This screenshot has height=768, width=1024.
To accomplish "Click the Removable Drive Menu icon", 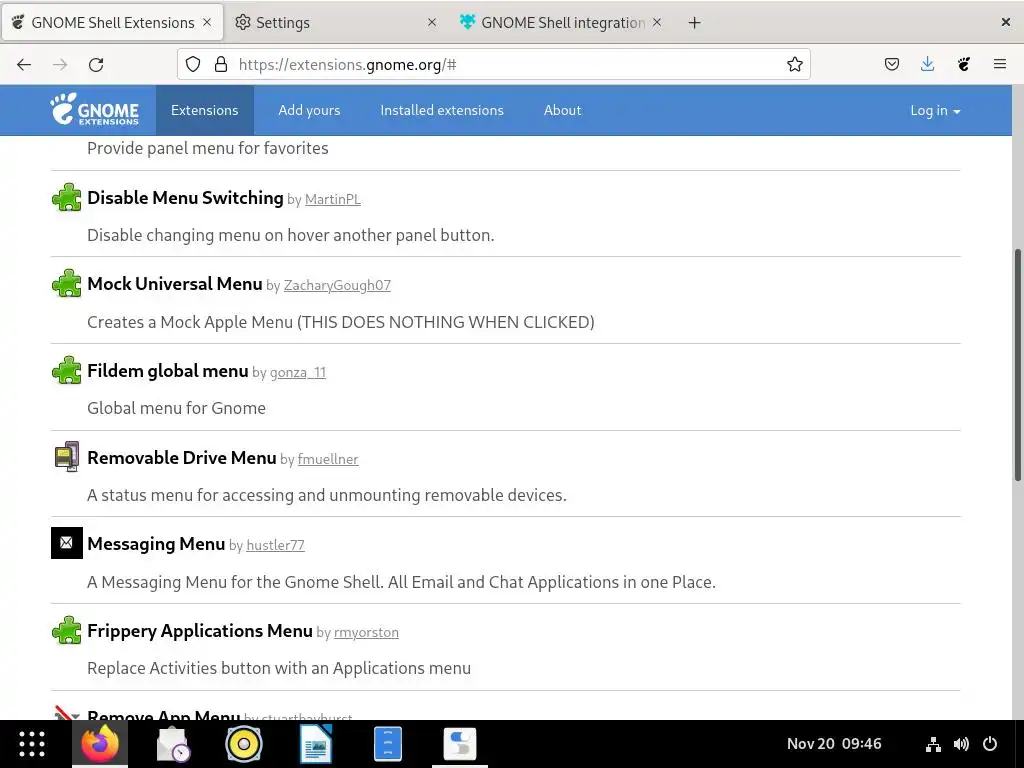I will pyautogui.click(x=67, y=456).
